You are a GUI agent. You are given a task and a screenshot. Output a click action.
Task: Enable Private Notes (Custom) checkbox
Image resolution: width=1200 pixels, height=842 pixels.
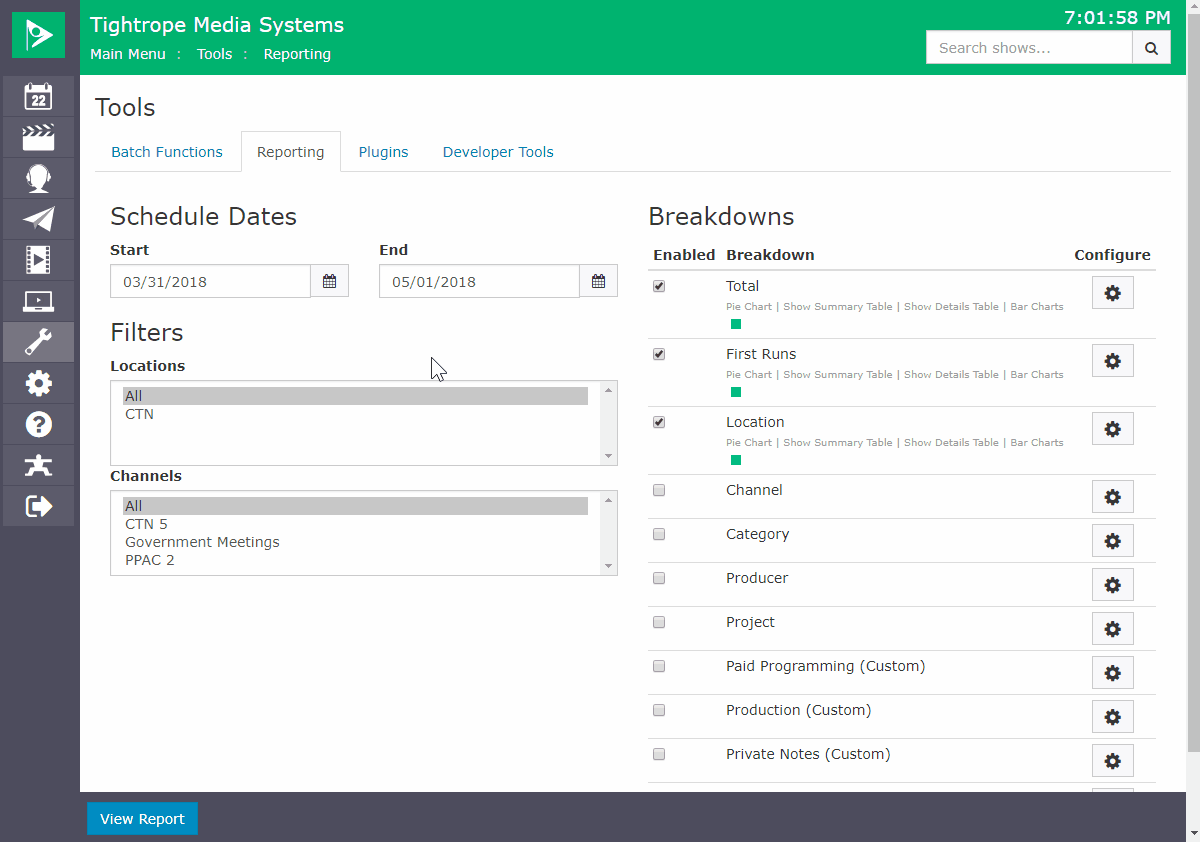point(659,754)
